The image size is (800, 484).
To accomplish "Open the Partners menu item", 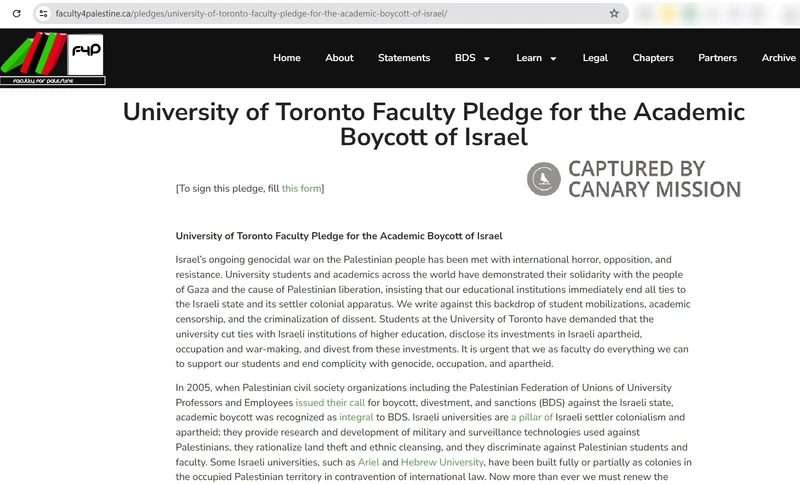I will (717, 58).
